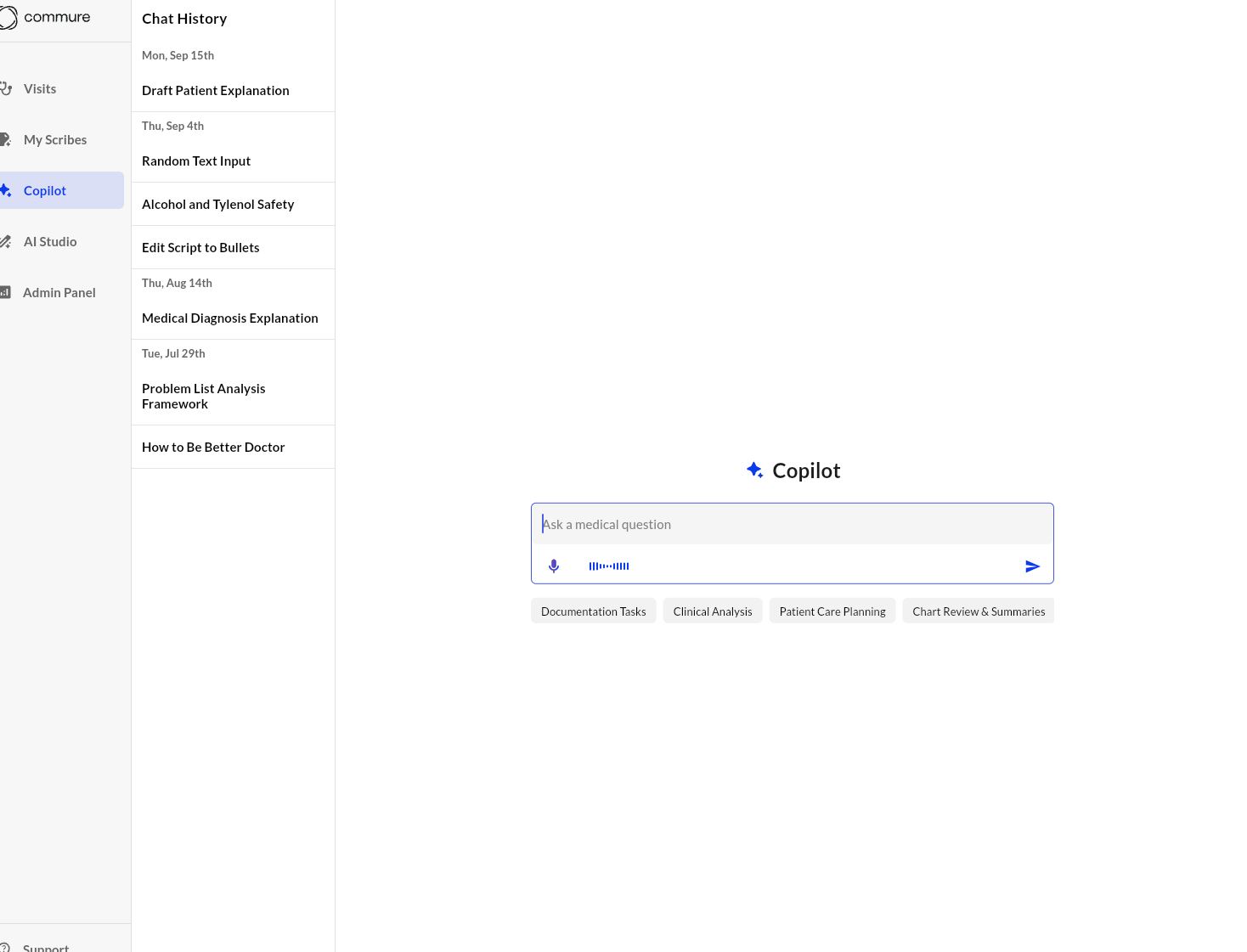
Task: Open the Alcohol and Tylenol Safety conversation
Action: pyautogui.click(x=218, y=204)
